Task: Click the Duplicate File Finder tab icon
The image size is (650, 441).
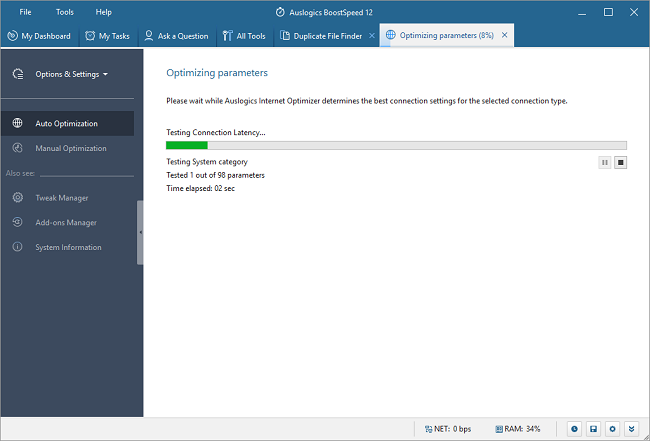Action: click(x=285, y=36)
